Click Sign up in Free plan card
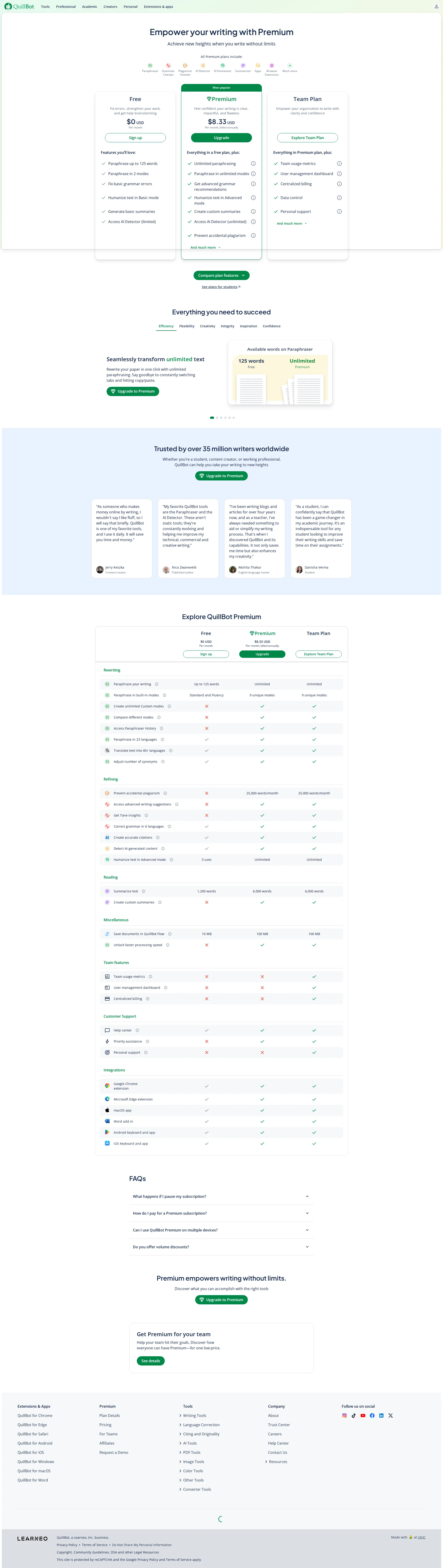The height and width of the screenshot is (1568, 443). click(135, 137)
